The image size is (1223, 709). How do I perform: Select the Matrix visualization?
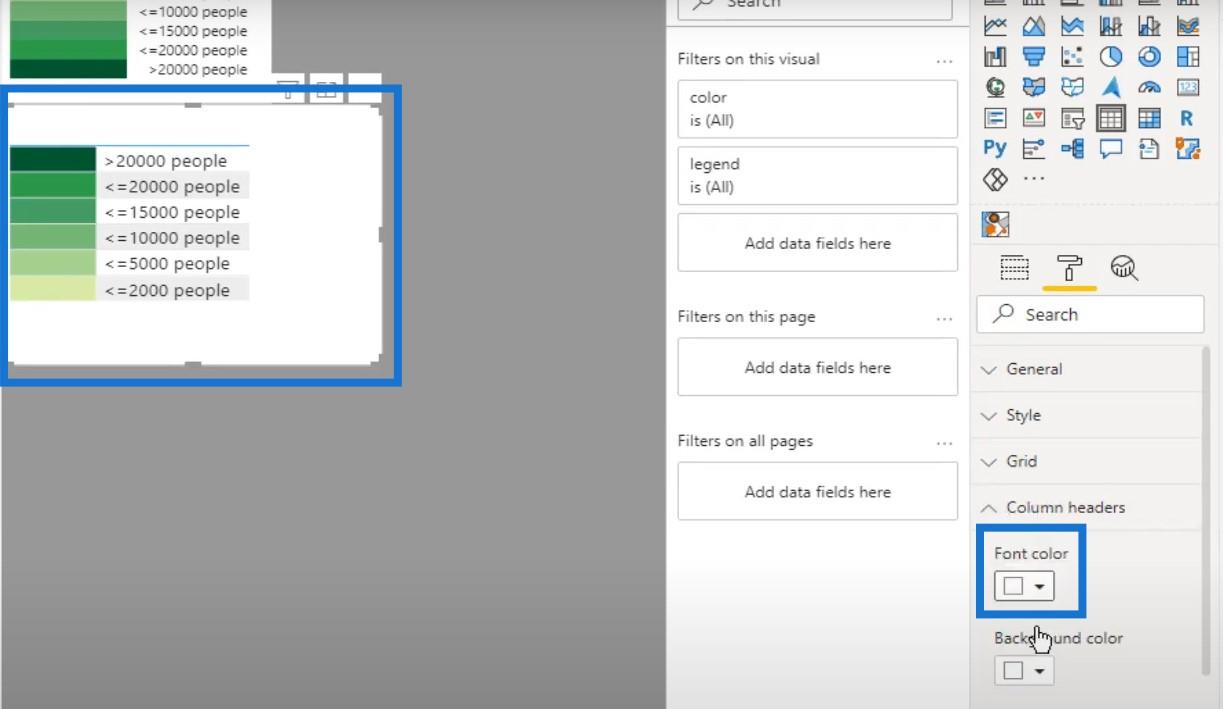click(1149, 118)
